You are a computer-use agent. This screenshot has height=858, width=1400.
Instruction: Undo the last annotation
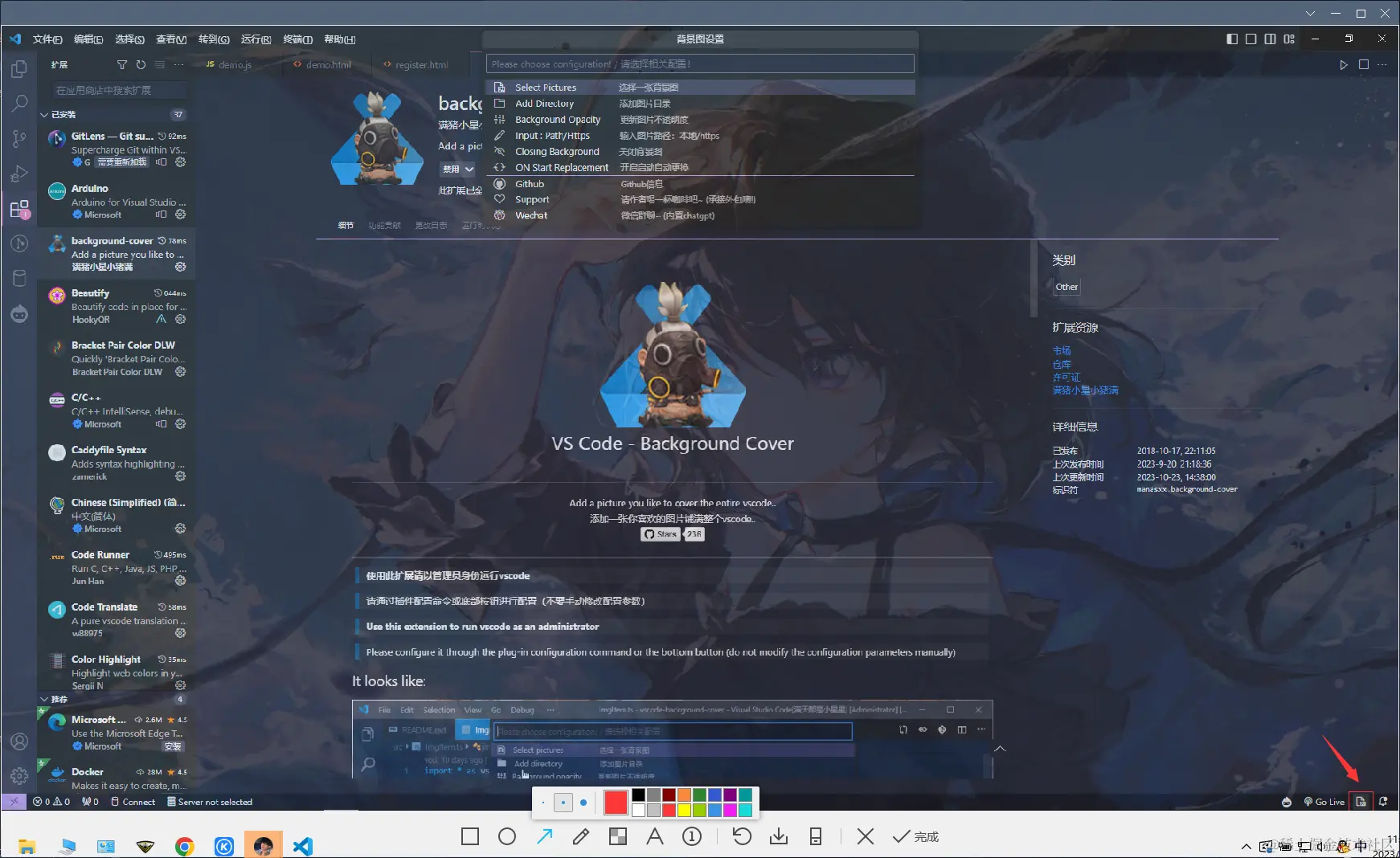pyautogui.click(x=742, y=836)
